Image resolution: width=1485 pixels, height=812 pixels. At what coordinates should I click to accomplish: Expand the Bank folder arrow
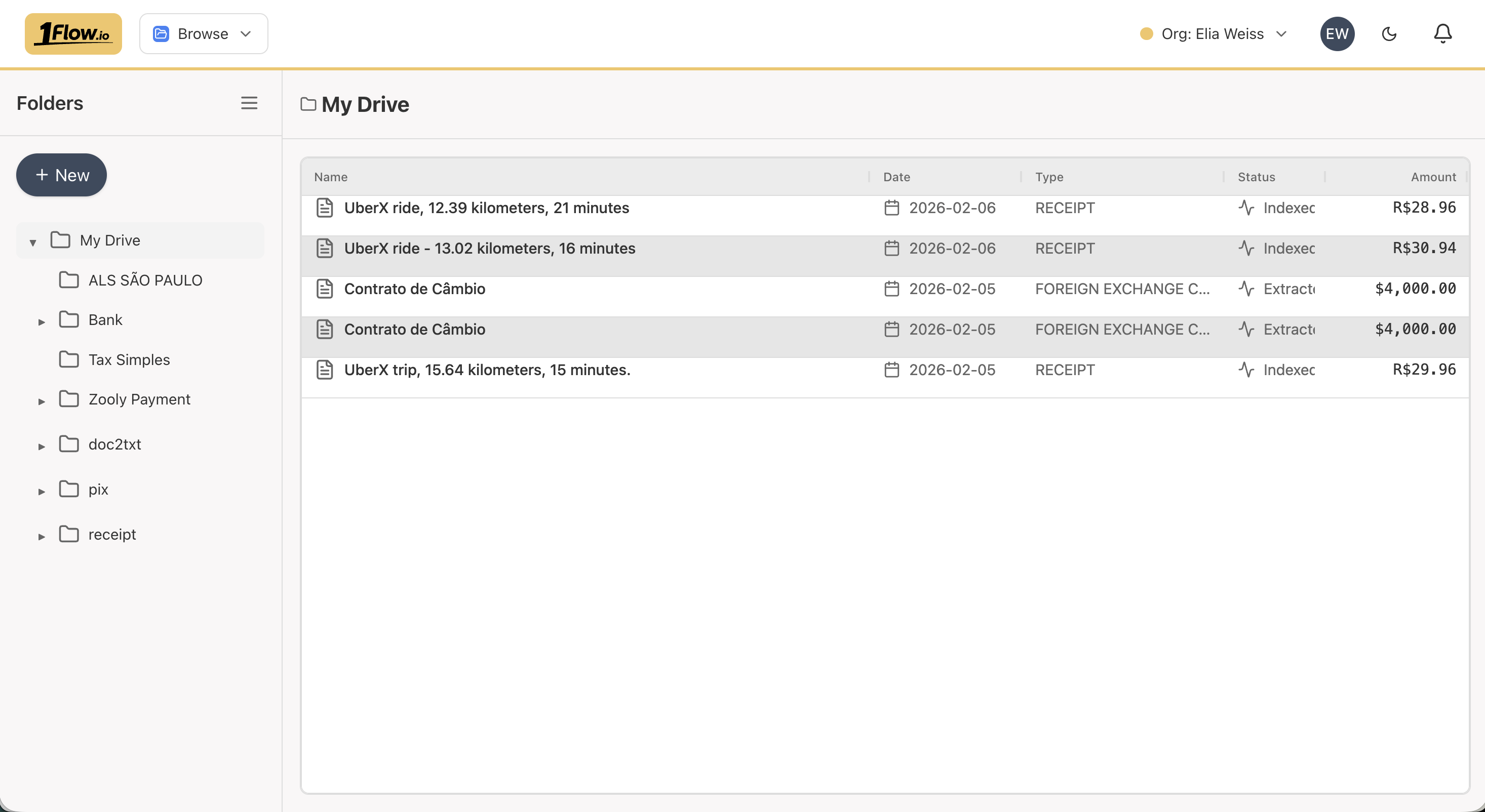[x=42, y=321]
